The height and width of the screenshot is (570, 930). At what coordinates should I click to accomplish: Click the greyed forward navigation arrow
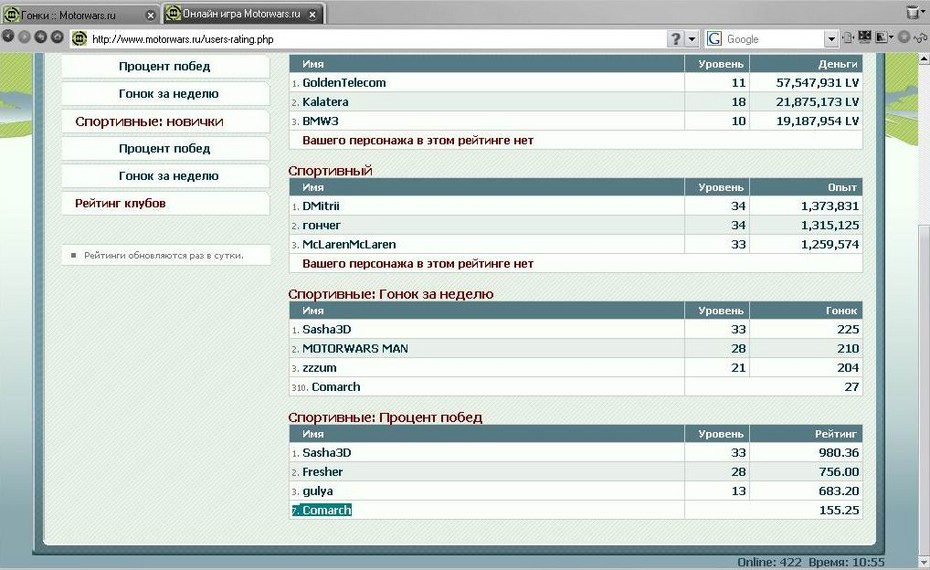[x=24, y=37]
